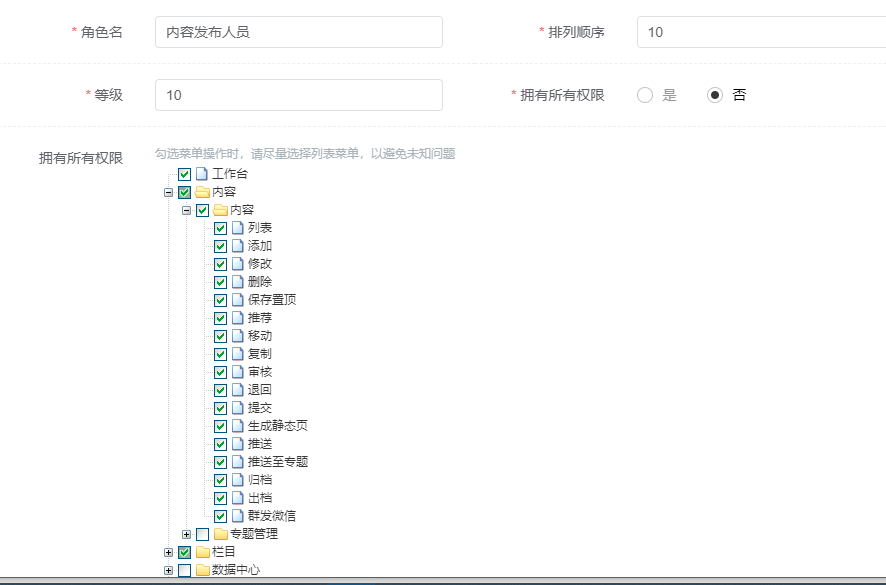886x585 pixels.
Task: Uncheck the 群发微信 checkbox
Action: tap(220, 516)
